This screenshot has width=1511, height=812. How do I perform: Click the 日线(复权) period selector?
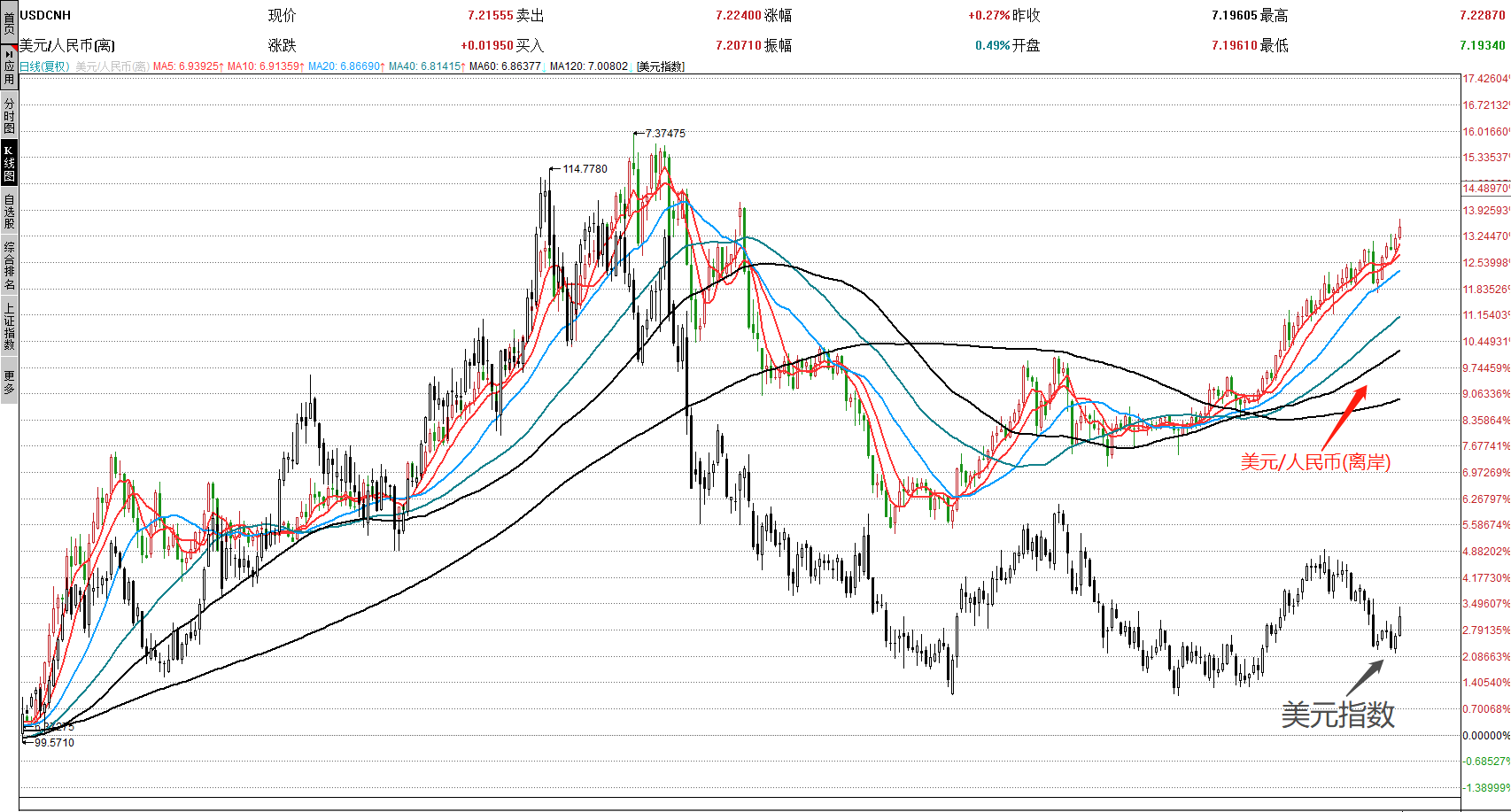pos(44,66)
